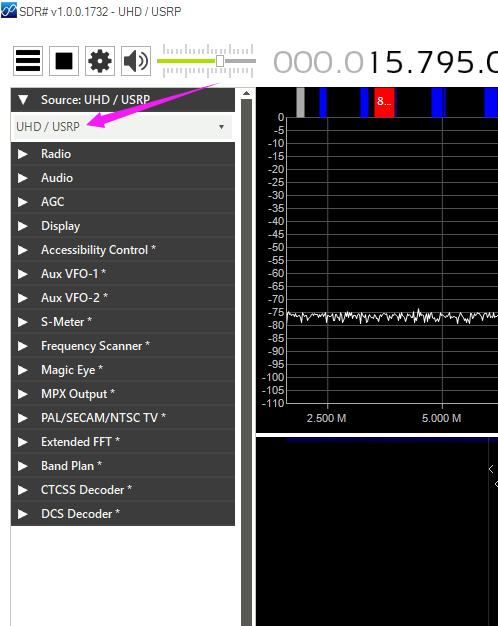The width and height of the screenshot is (498, 626).
Task: Click the 5.000 M frequency axis label
Action: (x=441, y=418)
